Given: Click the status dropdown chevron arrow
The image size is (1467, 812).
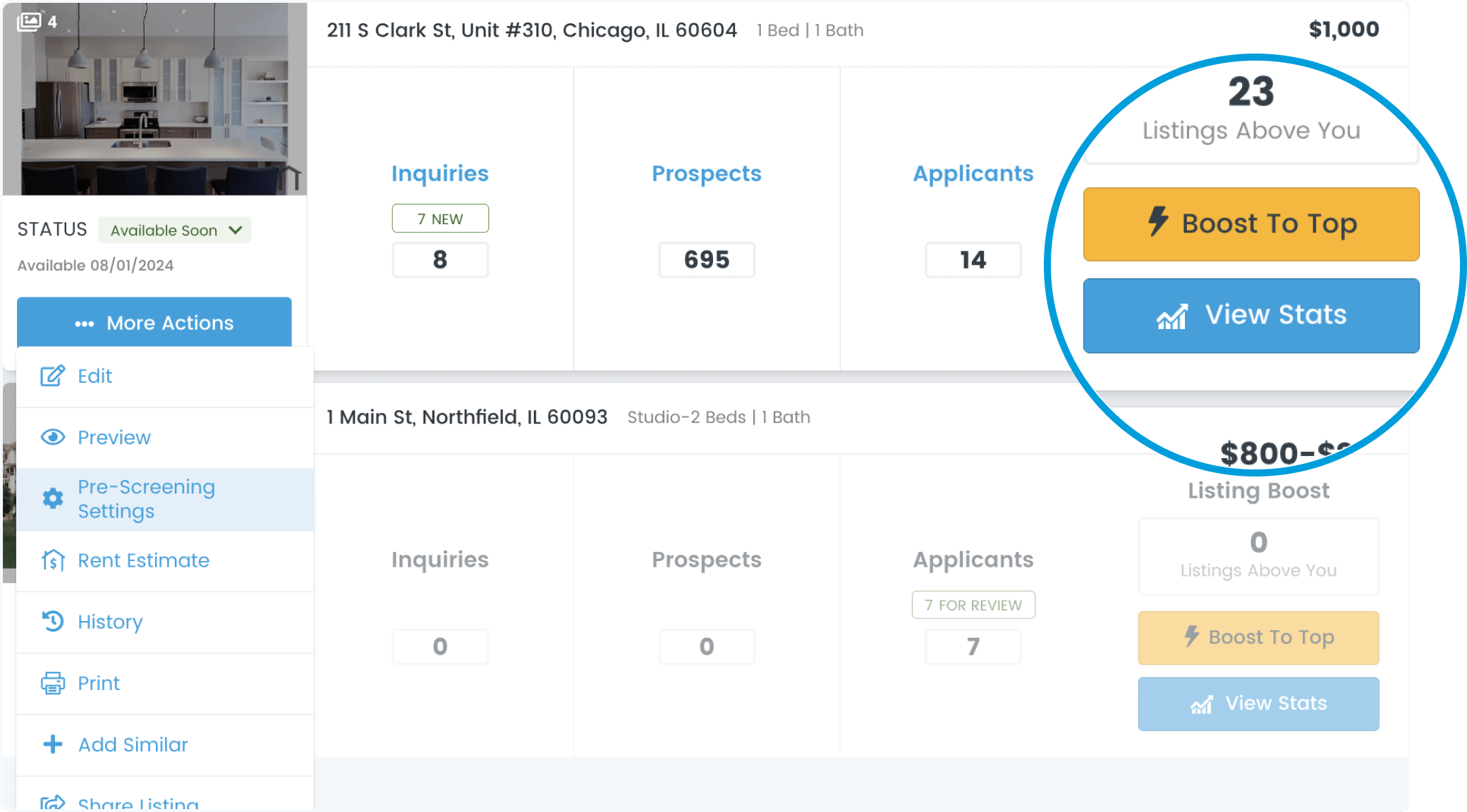Looking at the screenshot, I should click(236, 230).
